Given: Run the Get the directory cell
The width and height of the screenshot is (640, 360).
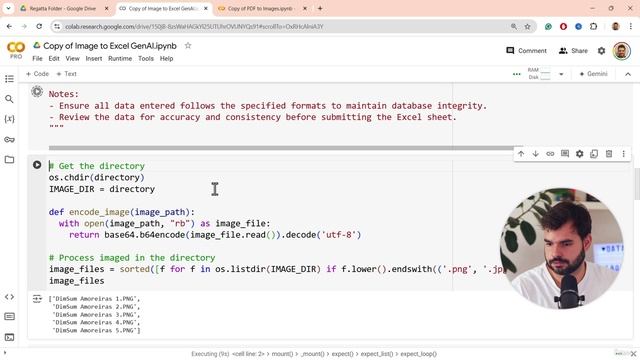Looking at the screenshot, I should click(x=37, y=165).
